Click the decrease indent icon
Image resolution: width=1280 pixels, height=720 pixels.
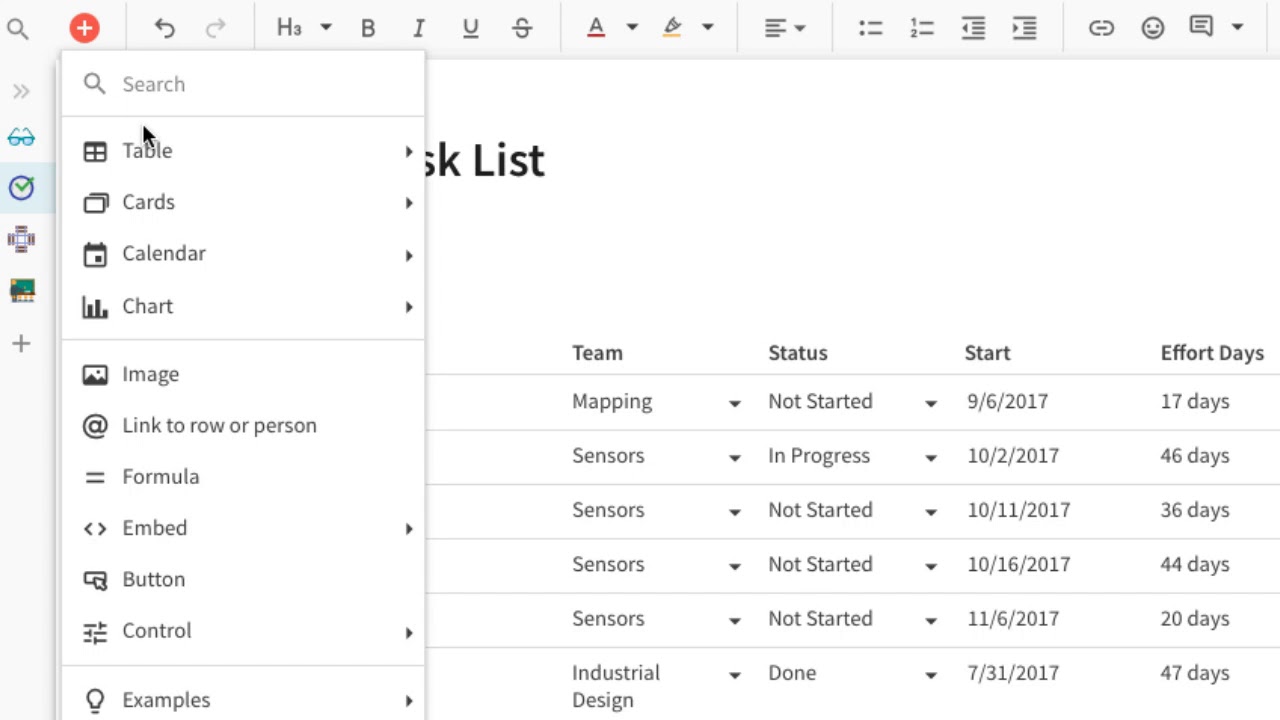coord(973,28)
